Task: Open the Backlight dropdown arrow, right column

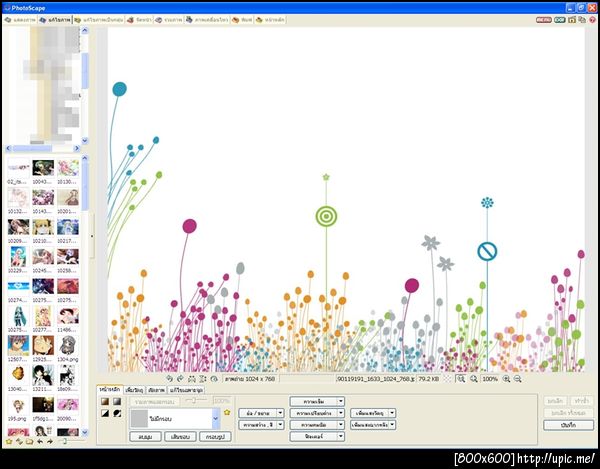Action: (x=392, y=425)
